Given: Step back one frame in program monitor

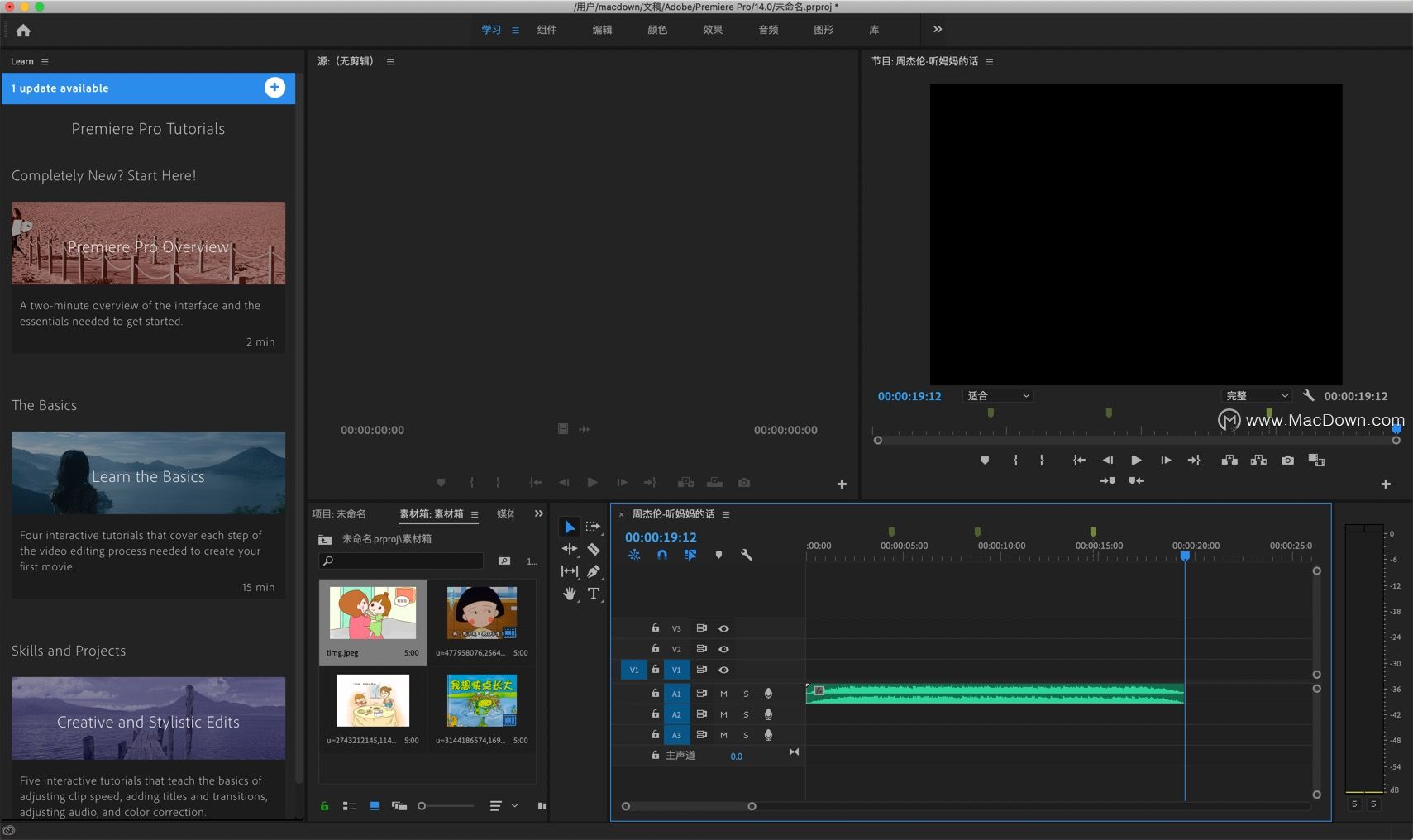Looking at the screenshot, I should coord(1107,461).
